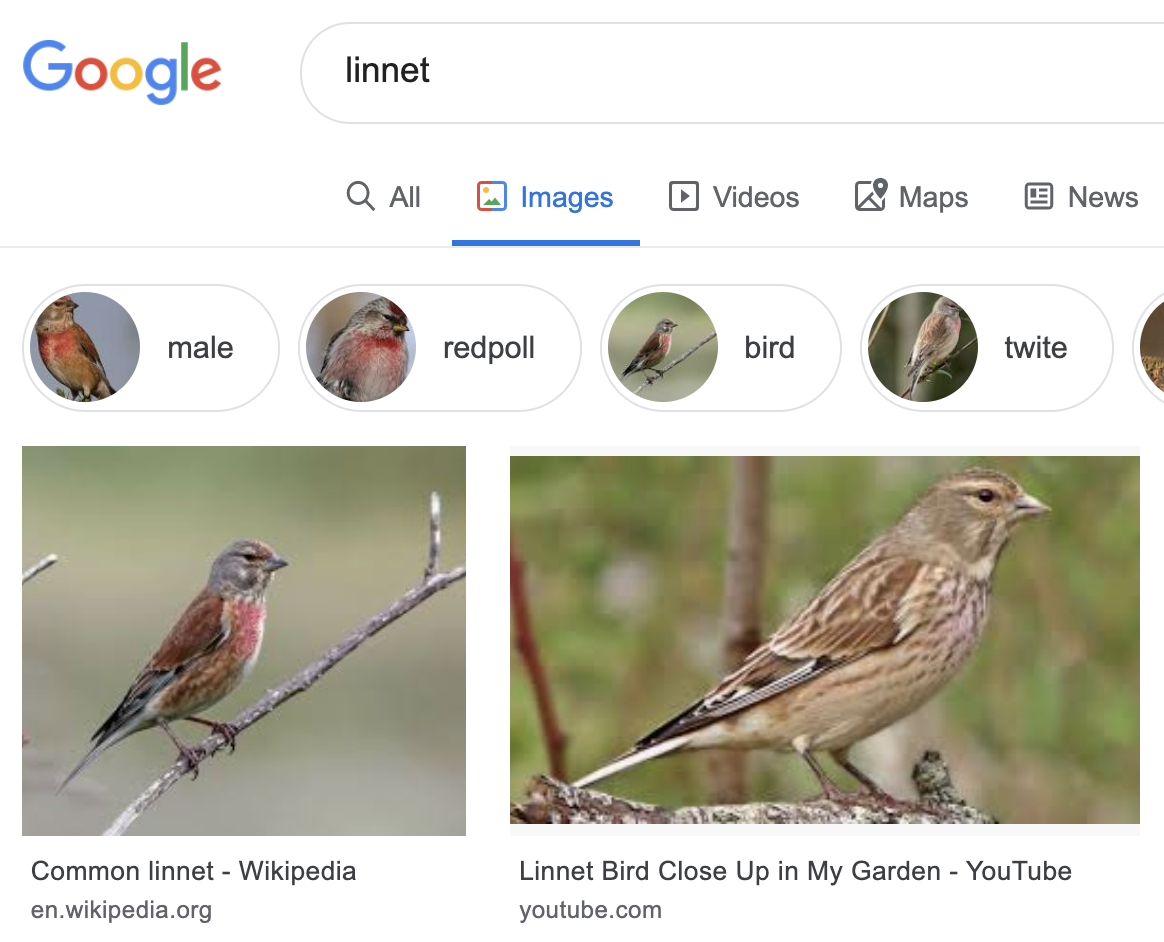
Task: Open Linnet Bird Close Up YouTube link
Action: click(x=795, y=871)
